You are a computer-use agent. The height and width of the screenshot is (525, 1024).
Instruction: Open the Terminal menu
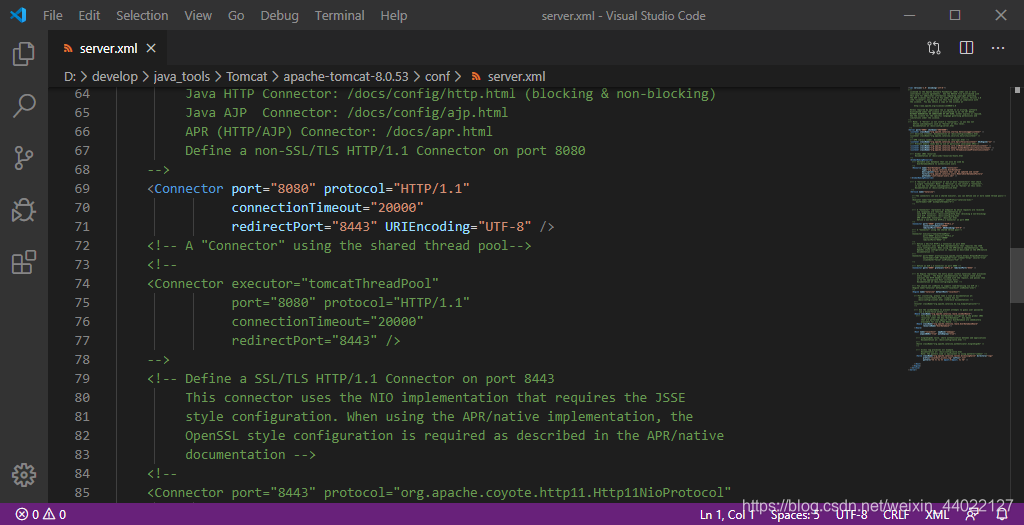tap(340, 16)
